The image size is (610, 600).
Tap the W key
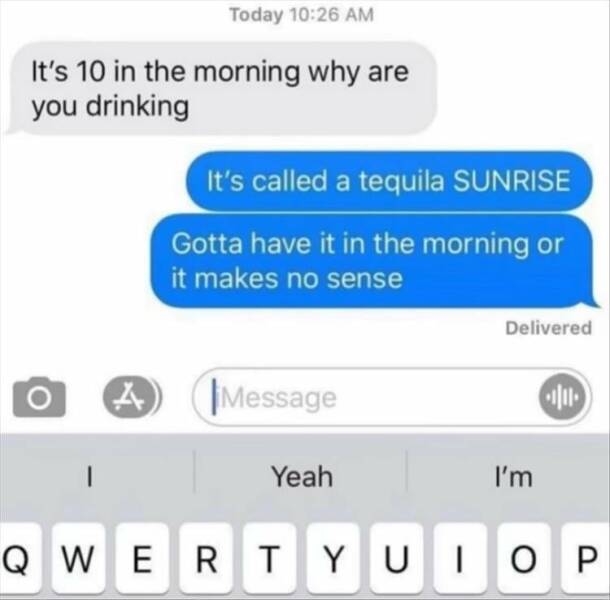click(79, 560)
